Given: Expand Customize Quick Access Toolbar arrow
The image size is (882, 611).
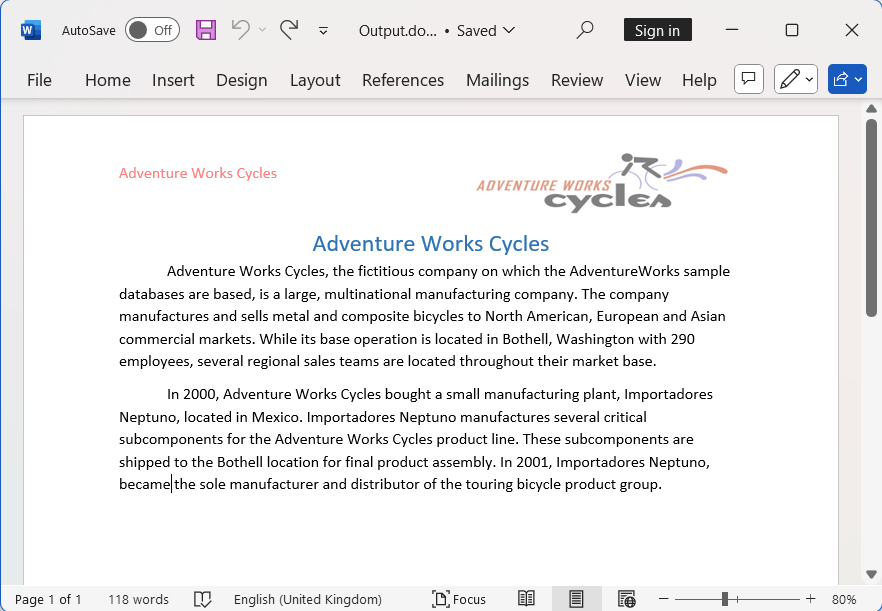Looking at the screenshot, I should click(323, 31).
